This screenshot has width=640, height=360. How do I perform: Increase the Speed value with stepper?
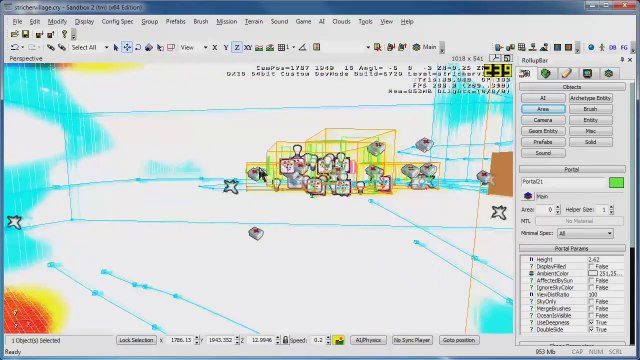point(328,338)
